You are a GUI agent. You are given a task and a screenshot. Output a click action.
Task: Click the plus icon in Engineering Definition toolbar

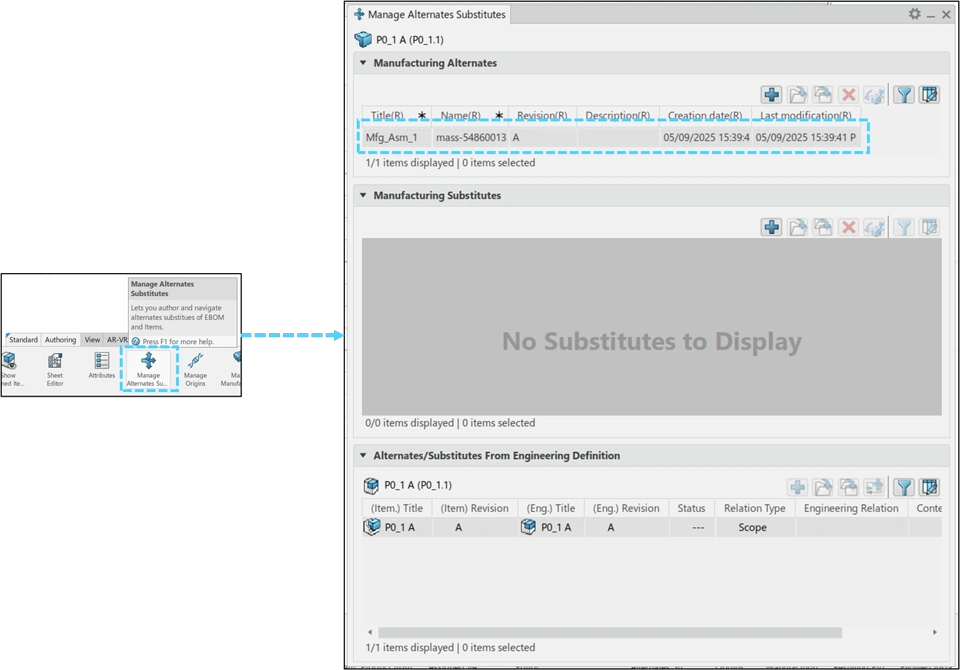pyautogui.click(x=797, y=487)
